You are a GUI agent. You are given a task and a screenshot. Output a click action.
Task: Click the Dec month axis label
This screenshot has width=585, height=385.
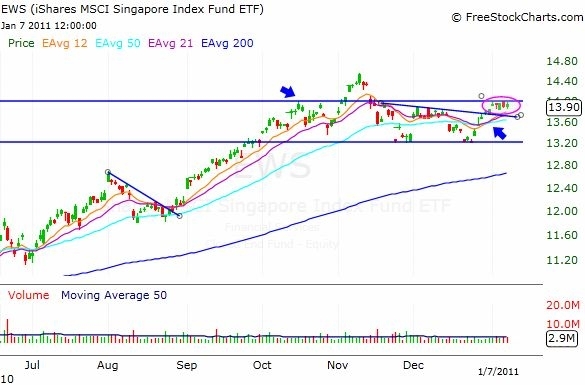(413, 365)
